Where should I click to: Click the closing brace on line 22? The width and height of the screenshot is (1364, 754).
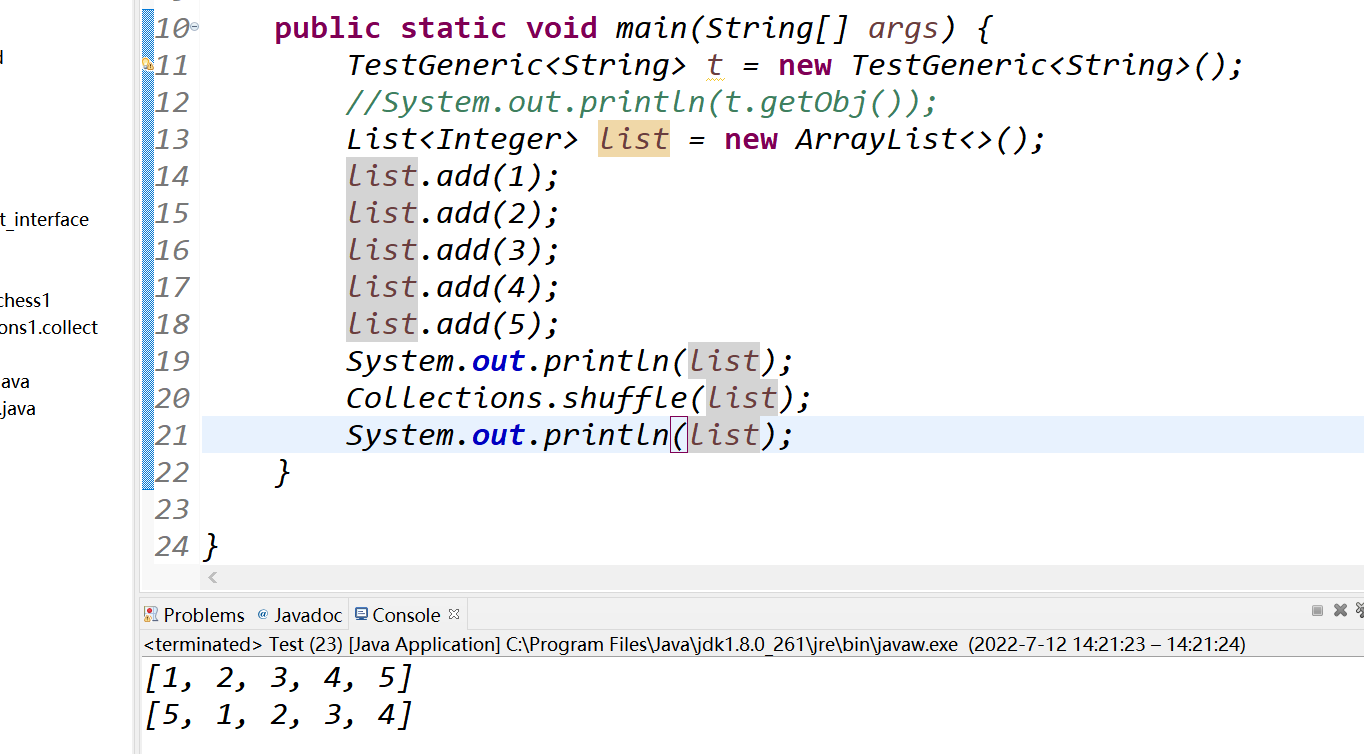pyautogui.click(x=283, y=472)
